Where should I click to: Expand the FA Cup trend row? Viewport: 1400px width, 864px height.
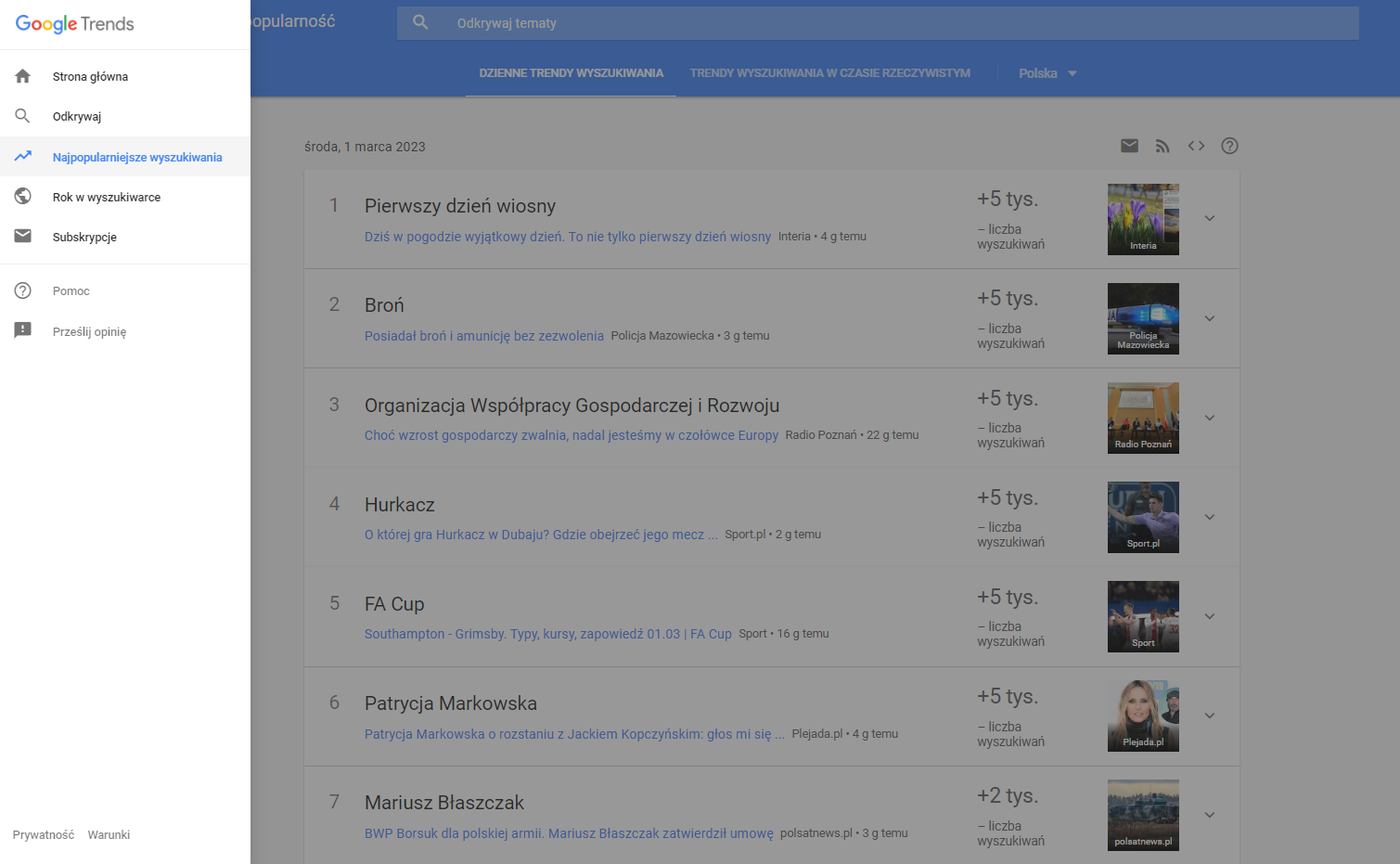coord(1210,616)
